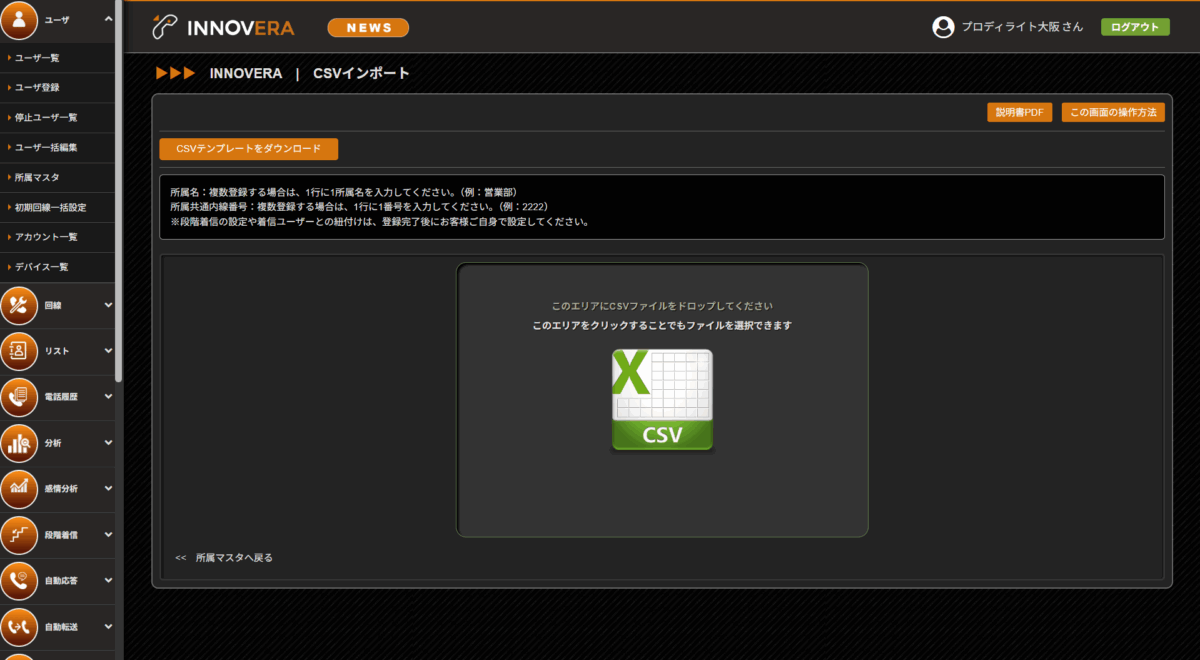
Task: Expand the 回線 menu chevron
Action: coord(108,305)
